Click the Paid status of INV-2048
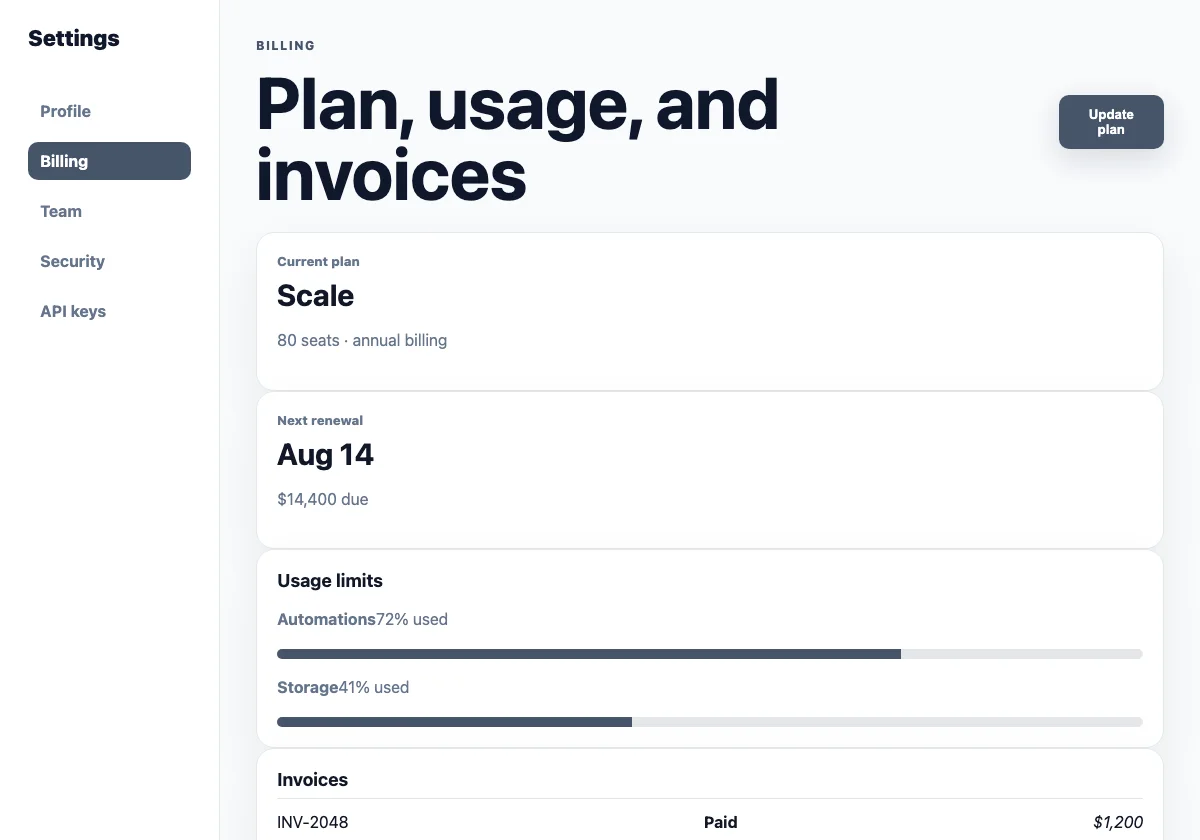This screenshot has width=1200, height=840. click(x=720, y=823)
